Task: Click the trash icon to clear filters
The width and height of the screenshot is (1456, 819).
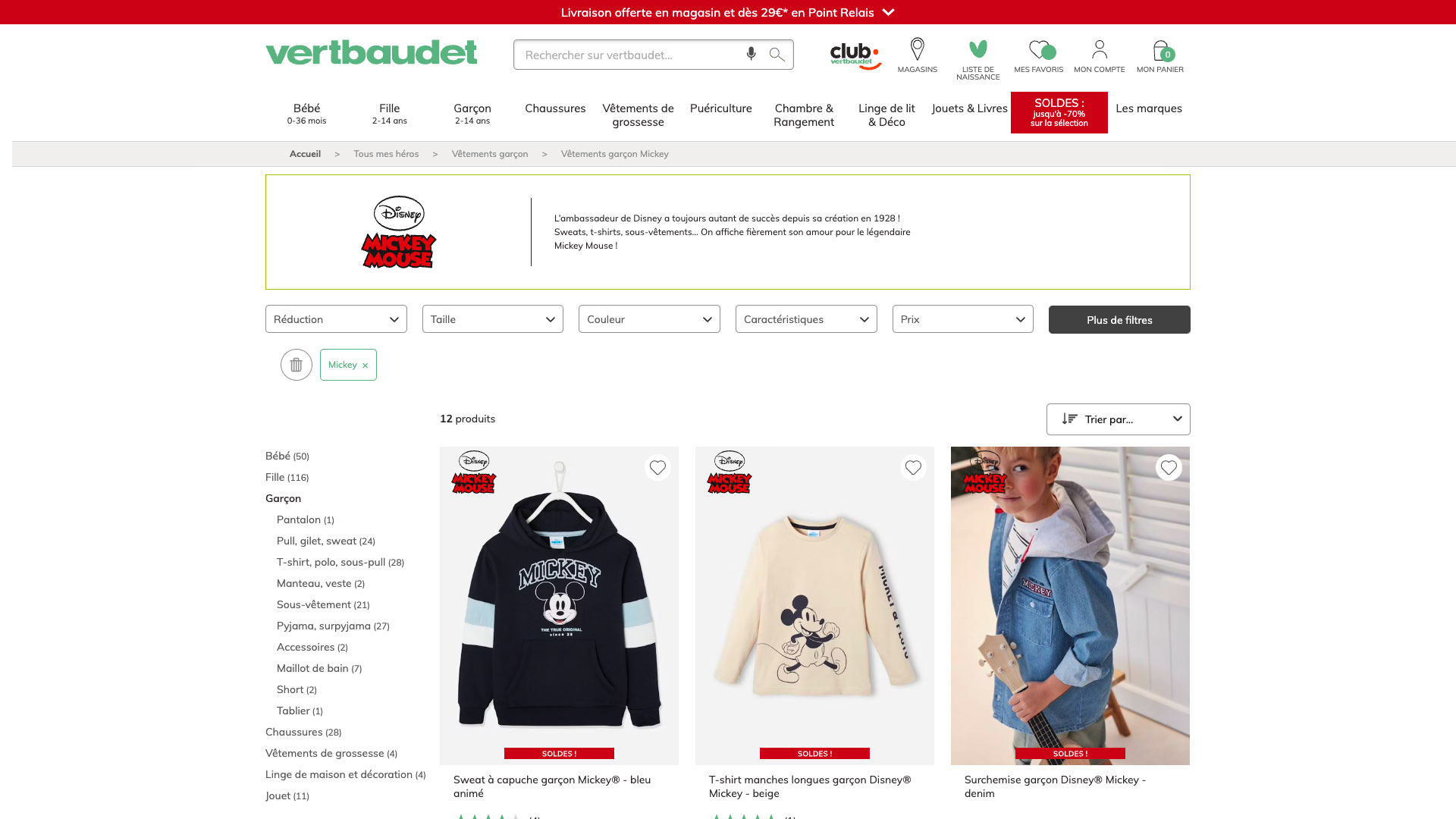Action: click(x=297, y=365)
